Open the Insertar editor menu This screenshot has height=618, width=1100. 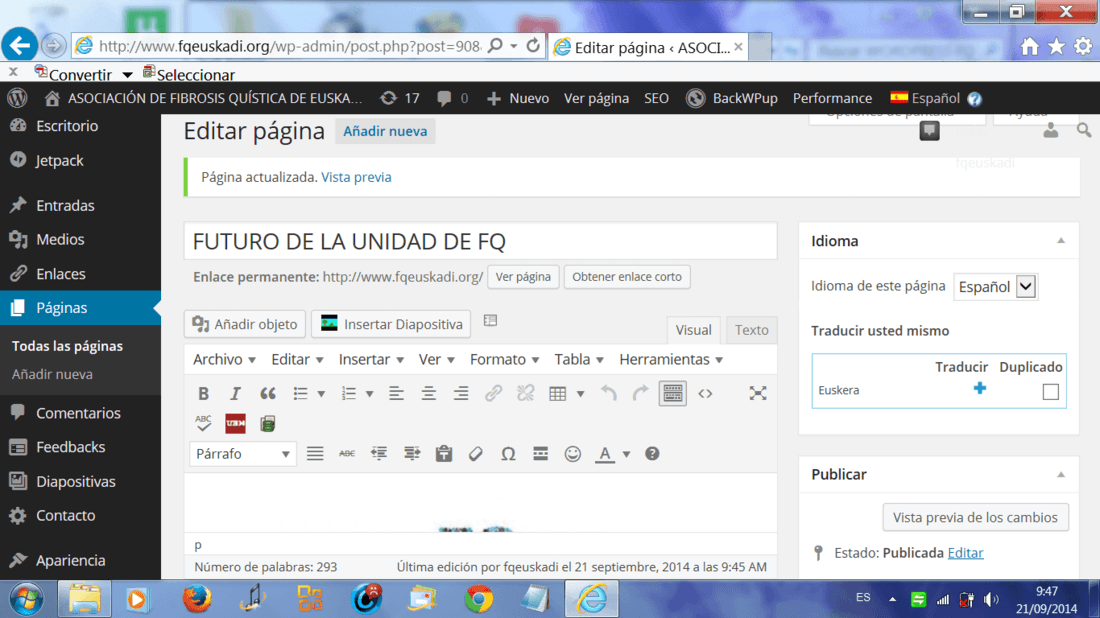371,359
